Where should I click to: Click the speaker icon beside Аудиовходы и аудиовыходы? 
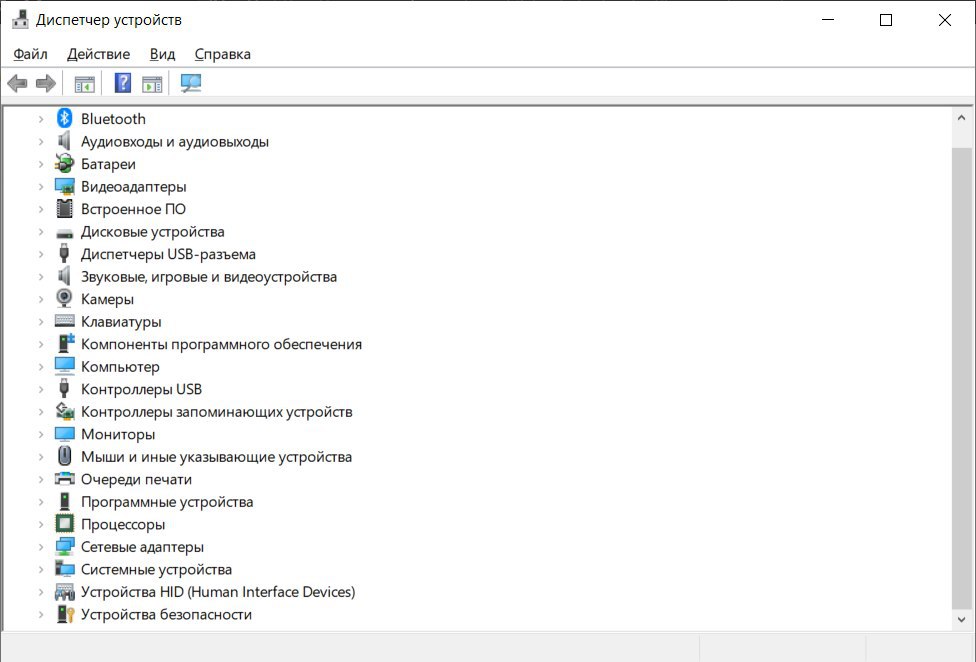point(64,141)
